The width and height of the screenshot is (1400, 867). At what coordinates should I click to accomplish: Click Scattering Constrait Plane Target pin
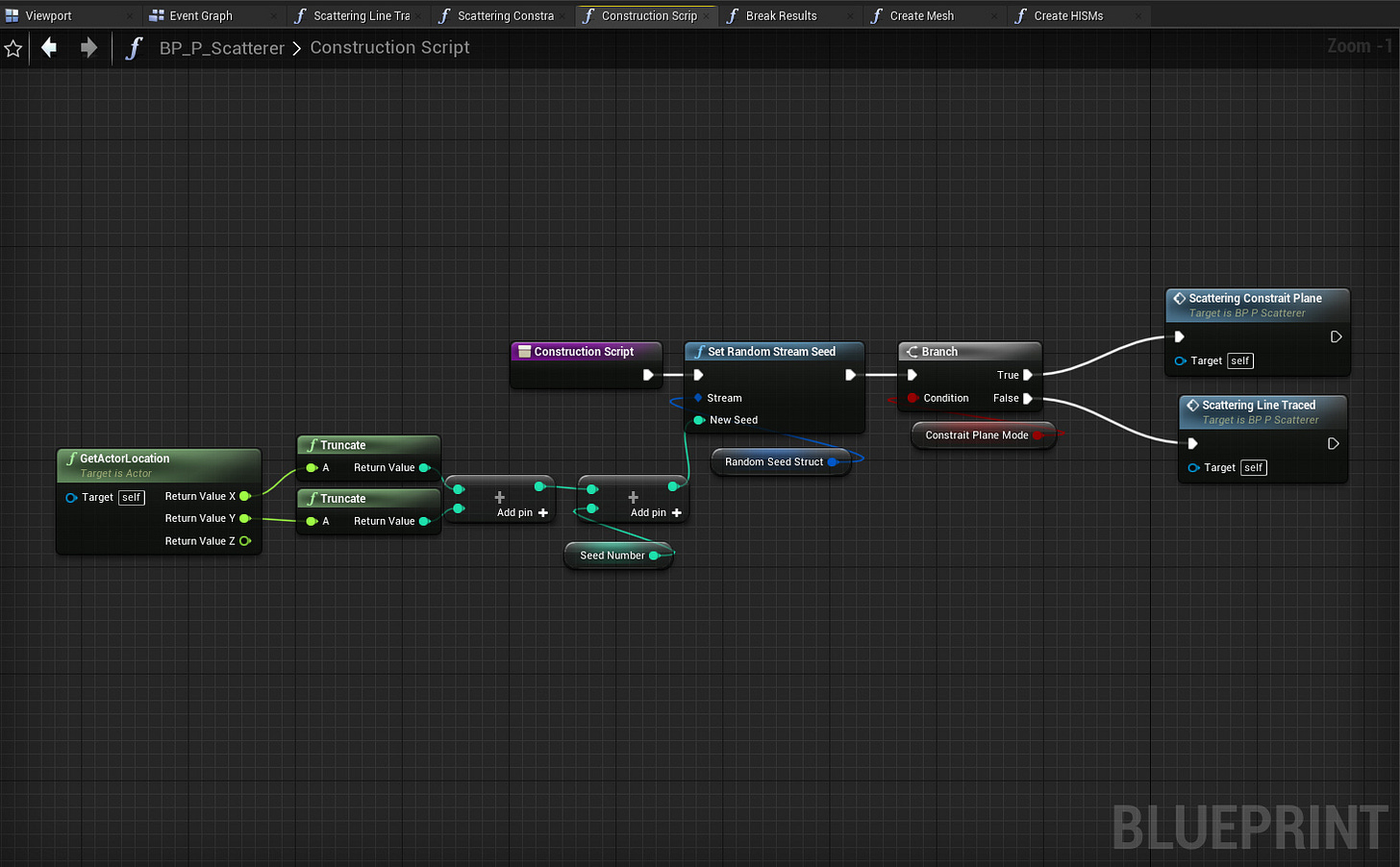(x=1180, y=361)
